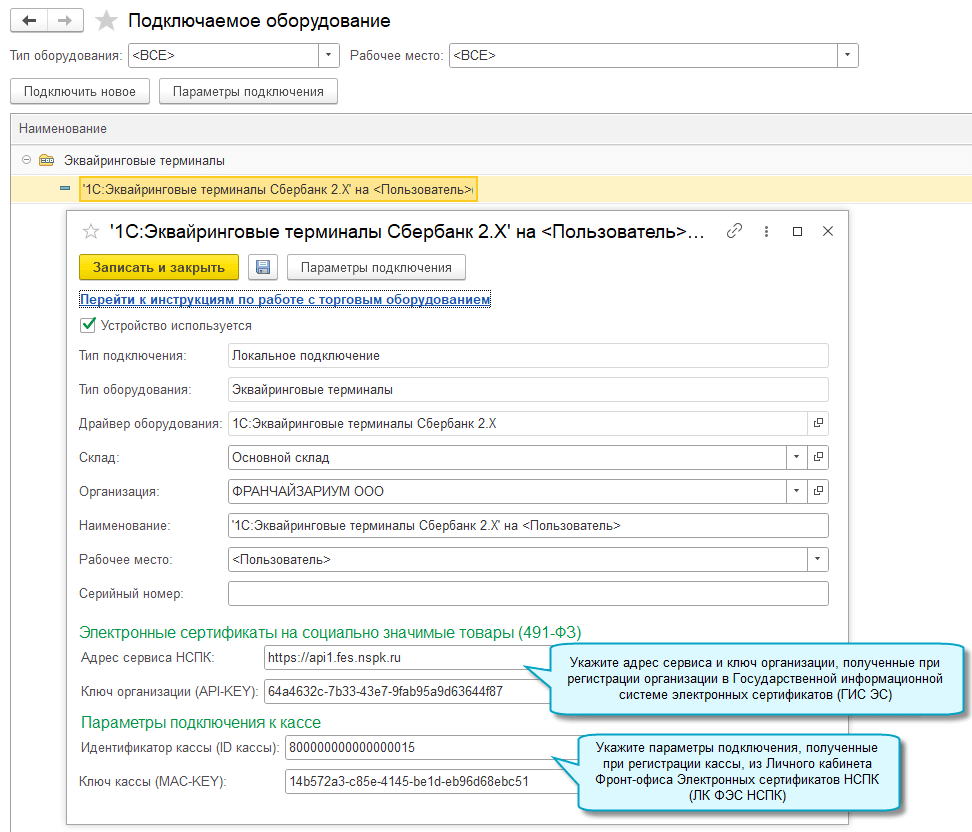Select the Сбербанк 2.X terminal list row
Viewport: 972px width, 832px height.
[278, 190]
